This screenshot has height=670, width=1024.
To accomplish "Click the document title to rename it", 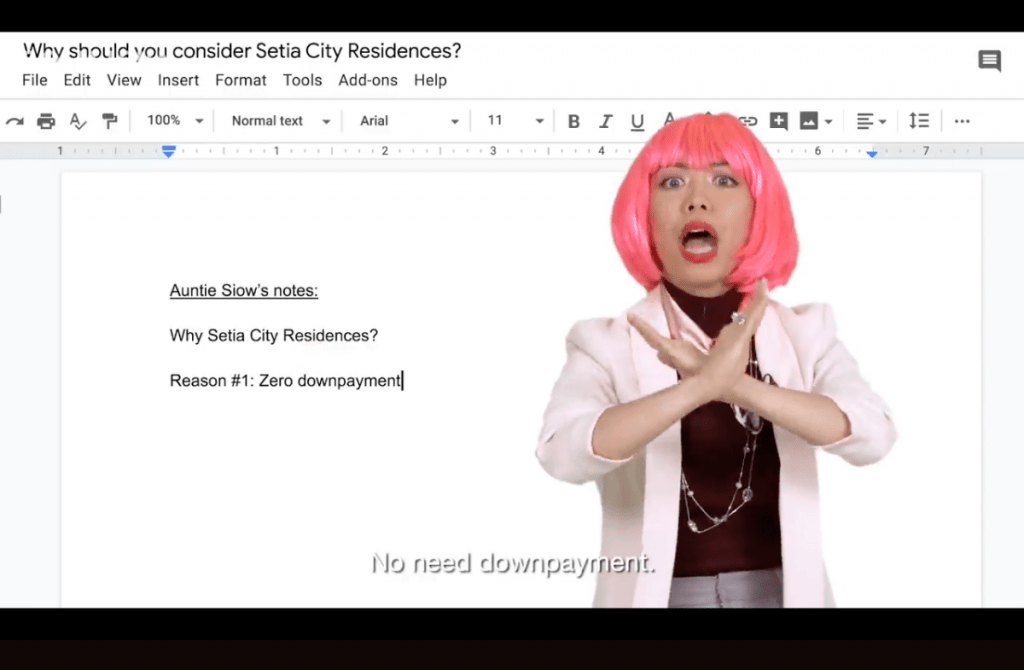I will (242, 51).
